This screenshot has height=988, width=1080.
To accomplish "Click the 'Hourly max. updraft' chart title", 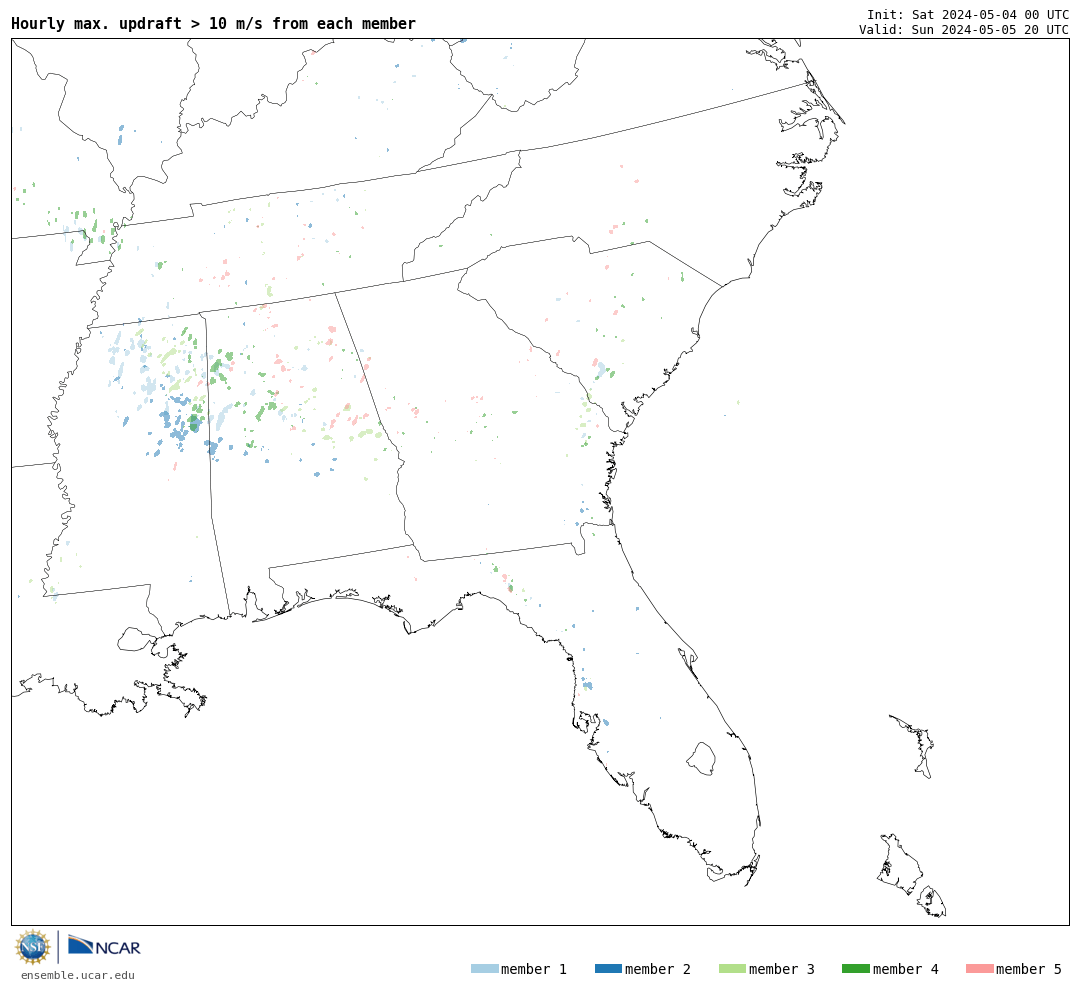I will point(214,23).
